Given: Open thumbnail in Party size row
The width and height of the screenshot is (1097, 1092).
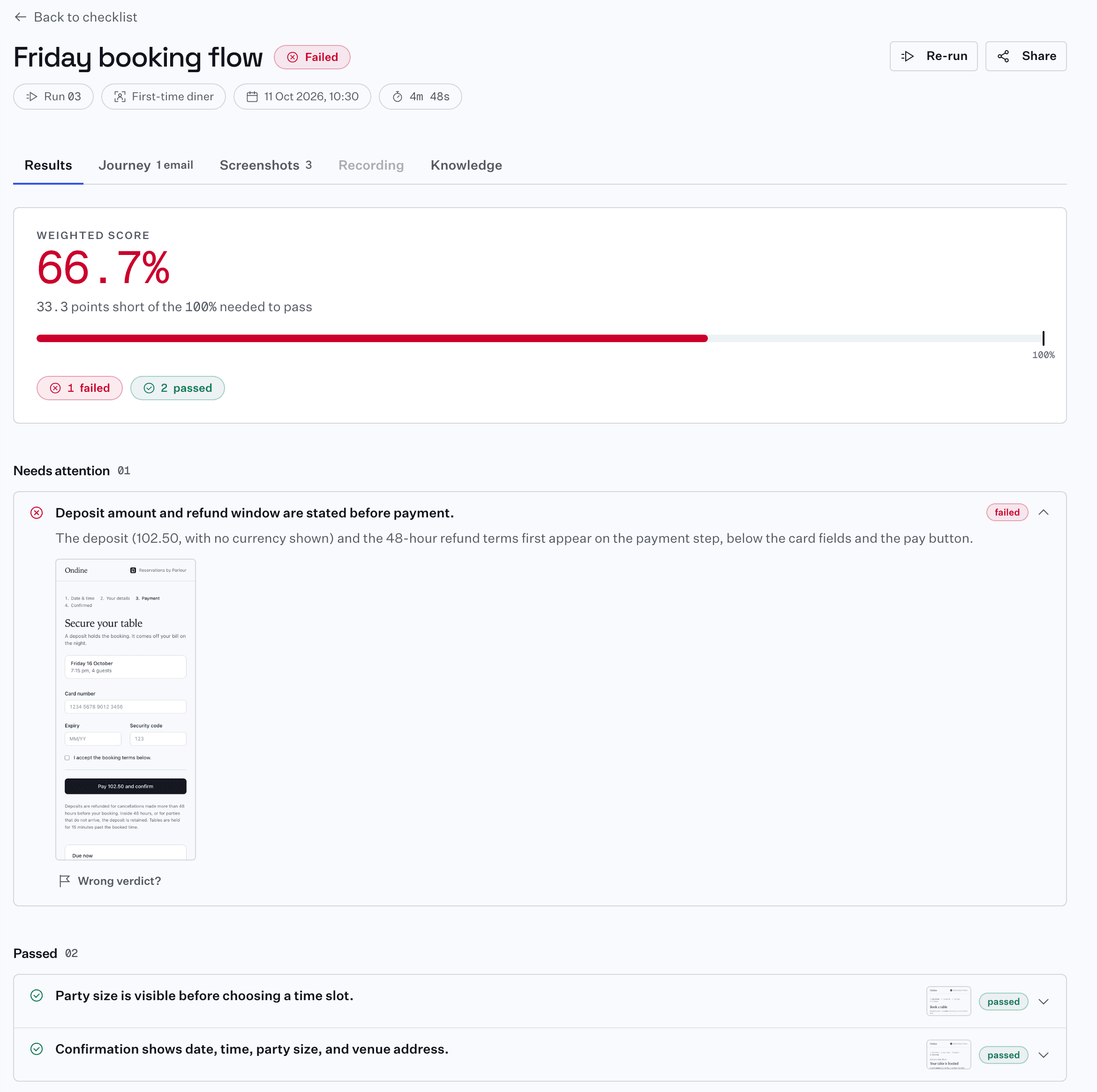Looking at the screenshot, I should click(949, 1002).
